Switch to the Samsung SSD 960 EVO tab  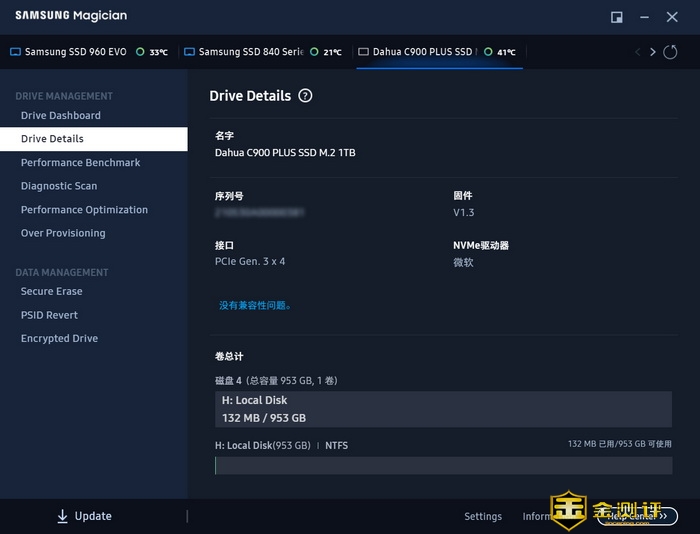[75, 52]
